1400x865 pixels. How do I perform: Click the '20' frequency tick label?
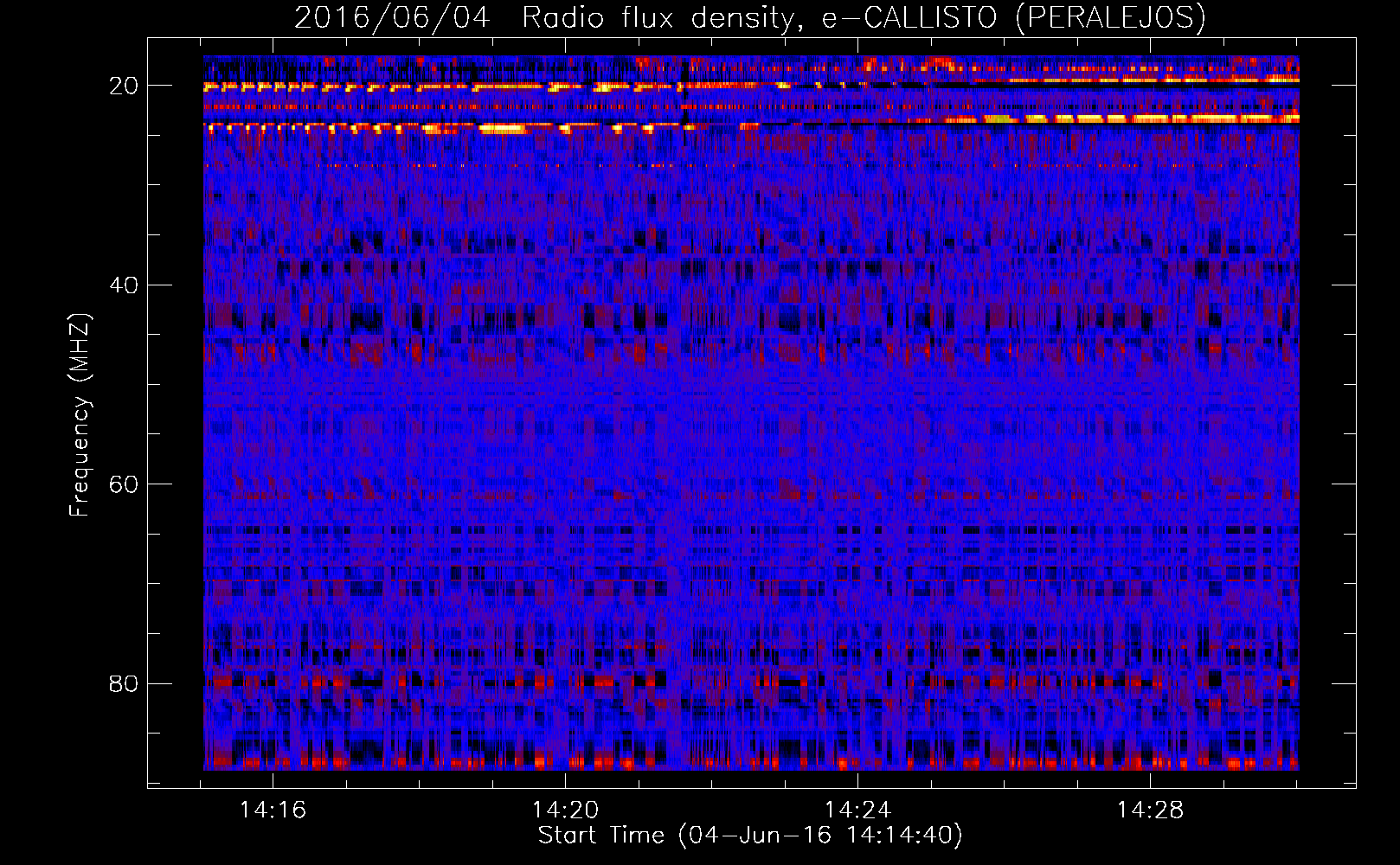[x=124, y=86]
